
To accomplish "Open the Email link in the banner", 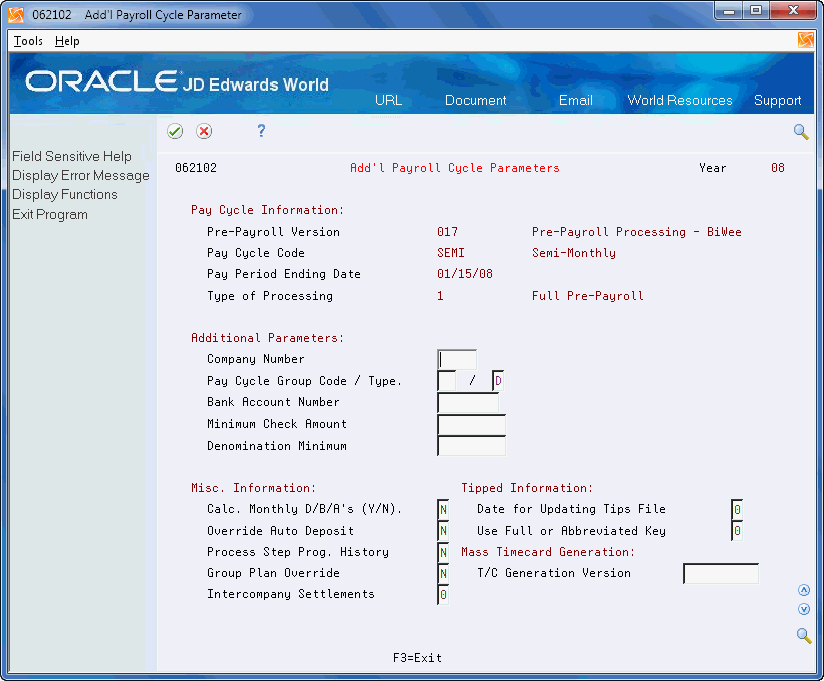I will tap(575, 100).
